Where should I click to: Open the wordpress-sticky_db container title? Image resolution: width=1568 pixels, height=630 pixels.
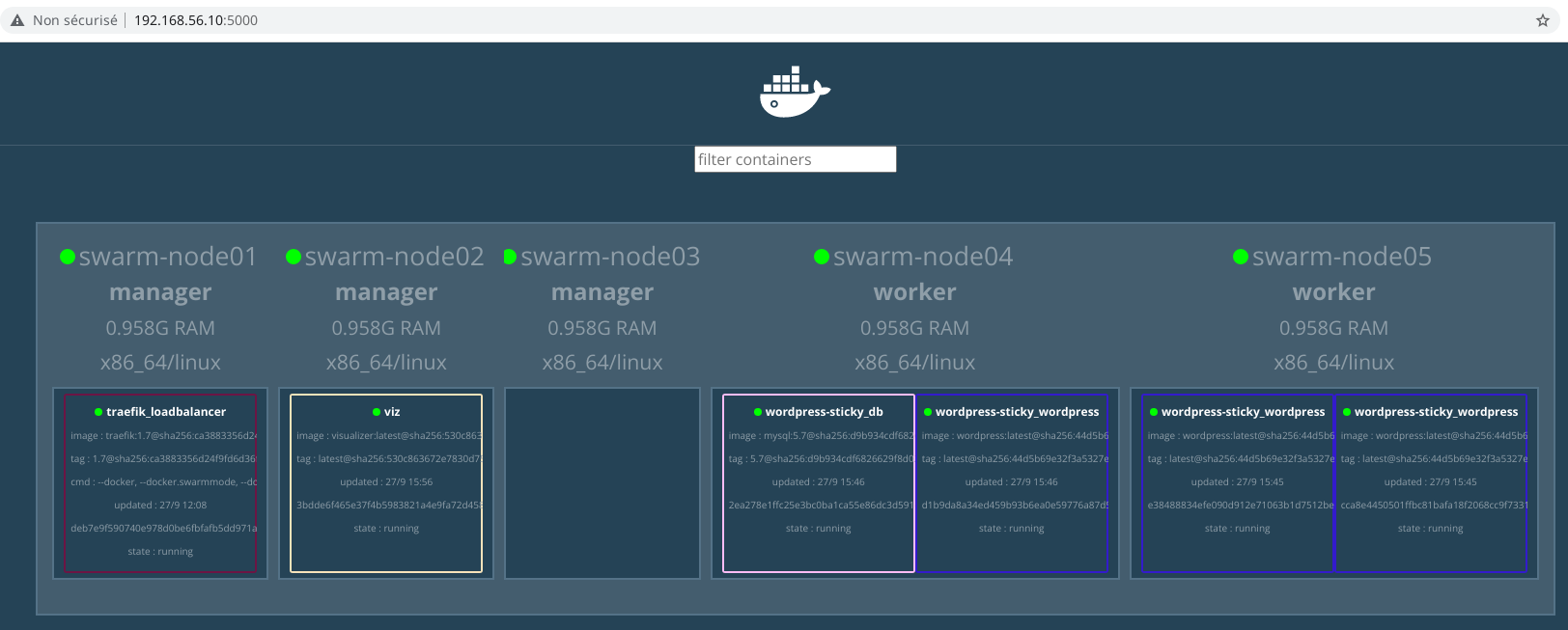pyautogui.click(x=825, y=412)
